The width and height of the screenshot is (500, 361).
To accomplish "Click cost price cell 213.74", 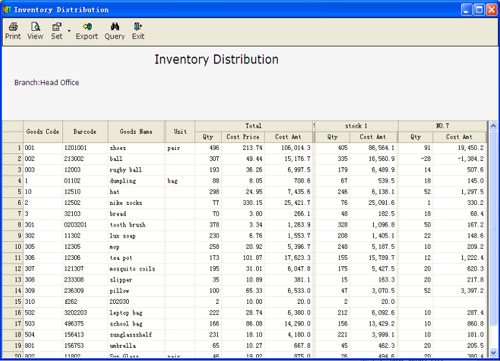I will [x=243, y=148].
